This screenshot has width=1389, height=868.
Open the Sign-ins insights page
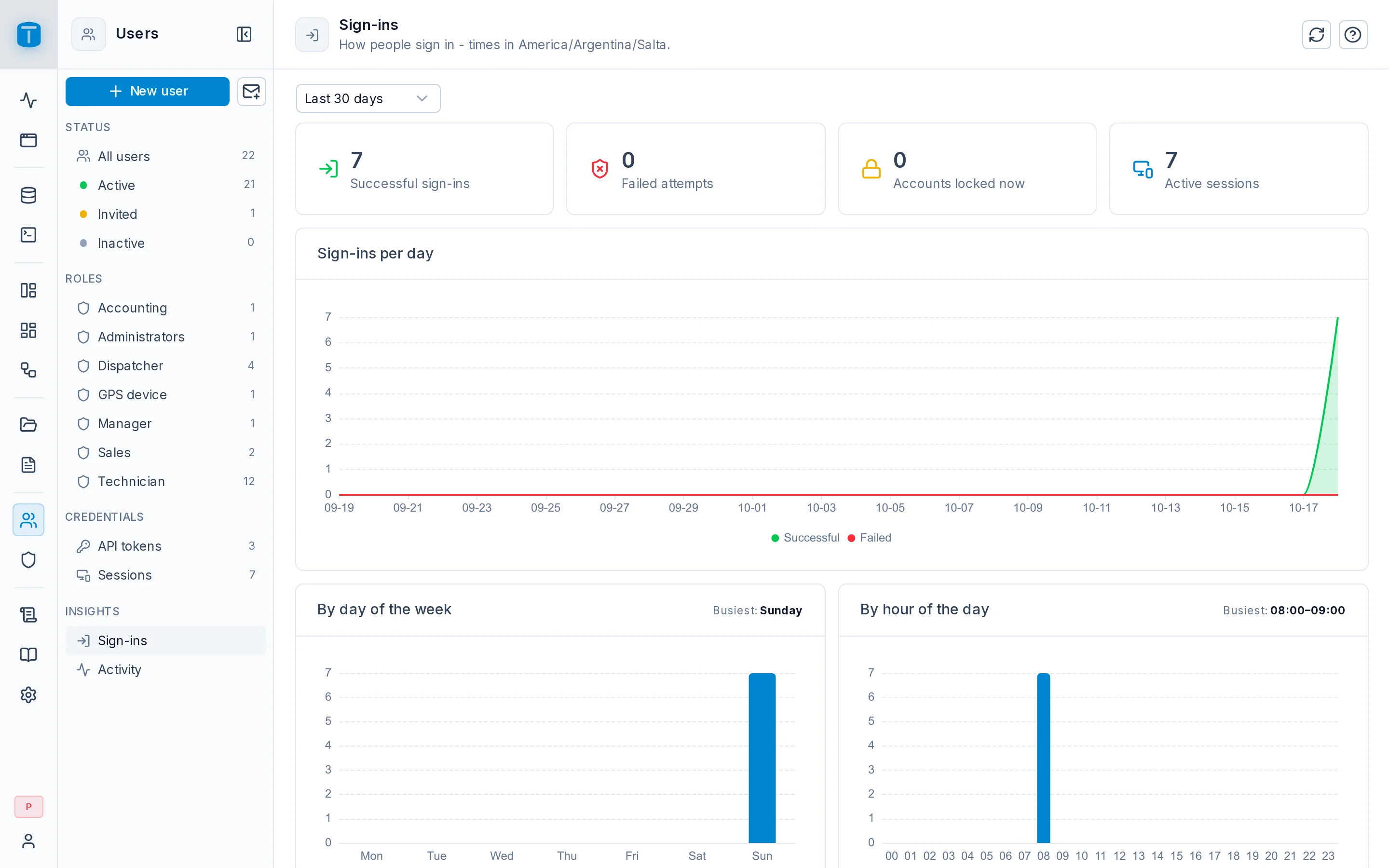(x=165, y=640)
